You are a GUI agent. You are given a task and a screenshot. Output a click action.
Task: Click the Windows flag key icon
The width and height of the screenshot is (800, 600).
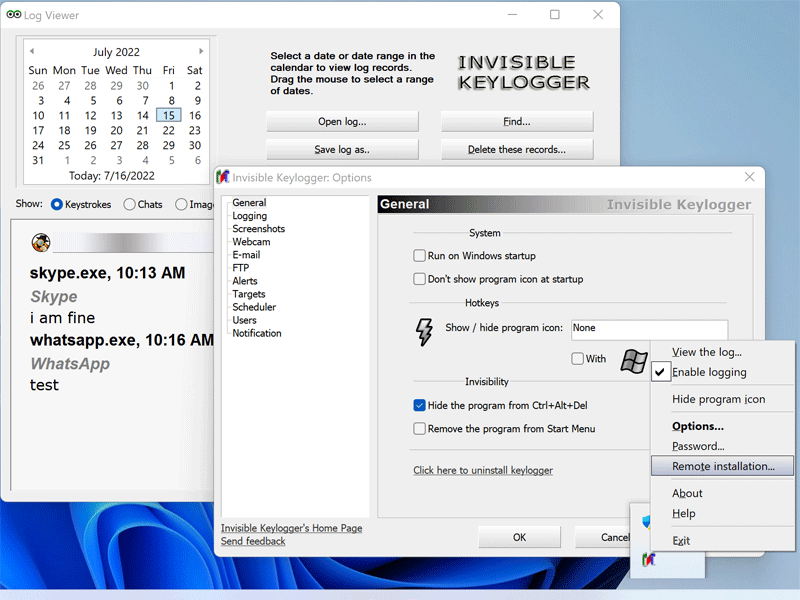pyautogui.click(x=634, y=361)
